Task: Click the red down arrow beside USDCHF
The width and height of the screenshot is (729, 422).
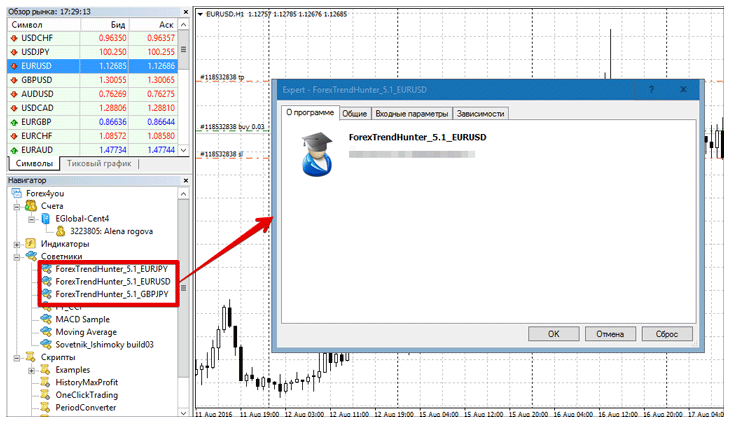Action: click(x=11, y=37)
